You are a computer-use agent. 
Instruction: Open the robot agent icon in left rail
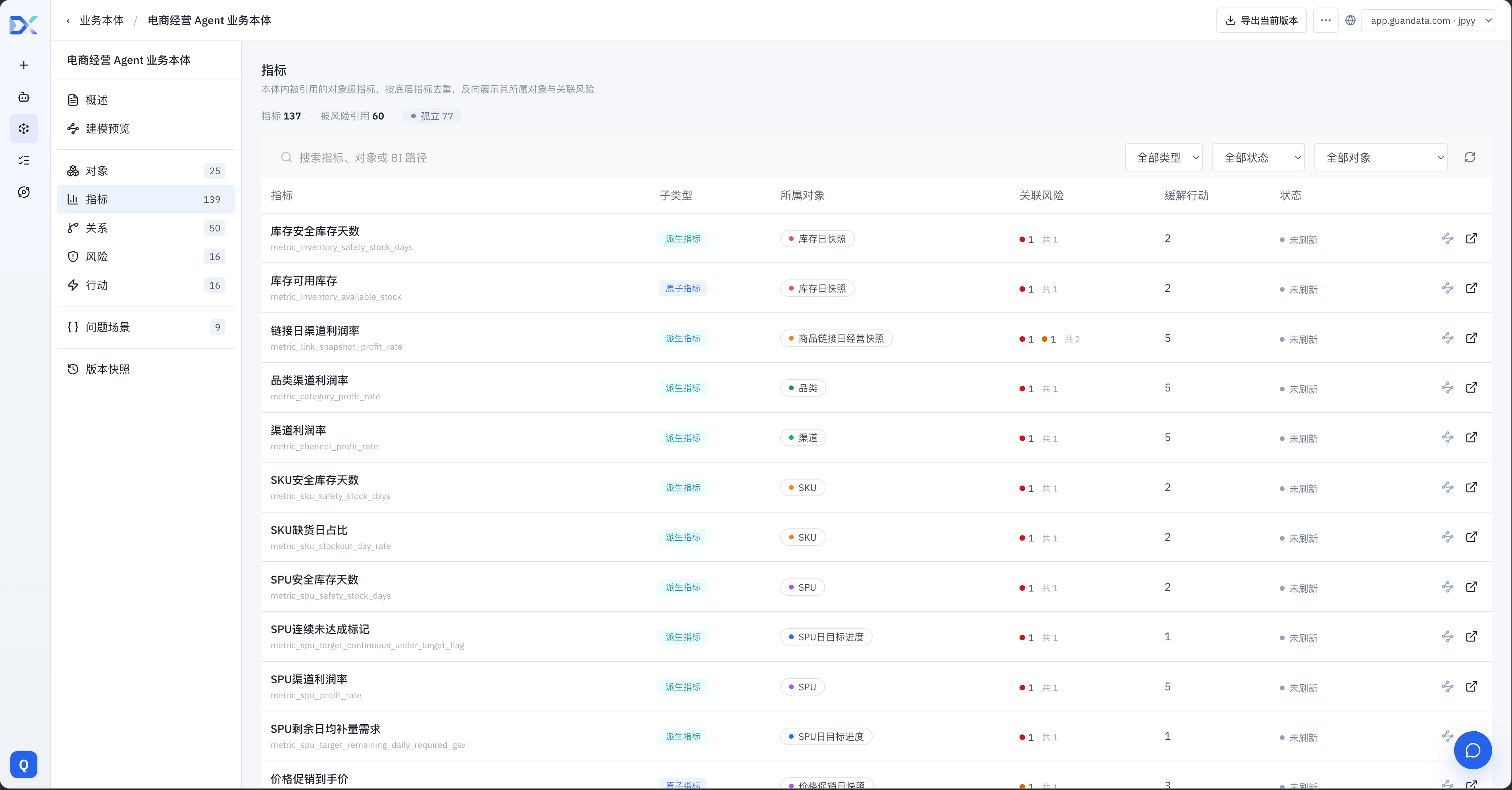pos(24,97)
